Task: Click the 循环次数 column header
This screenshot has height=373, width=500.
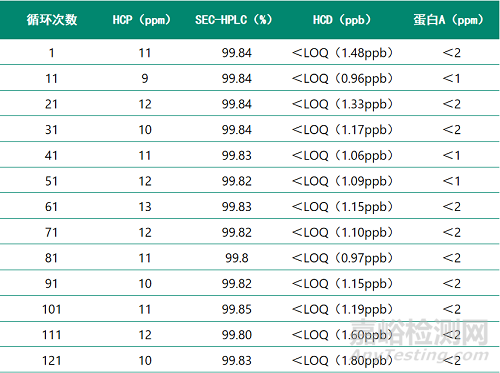Action: (x=52, y=20)
